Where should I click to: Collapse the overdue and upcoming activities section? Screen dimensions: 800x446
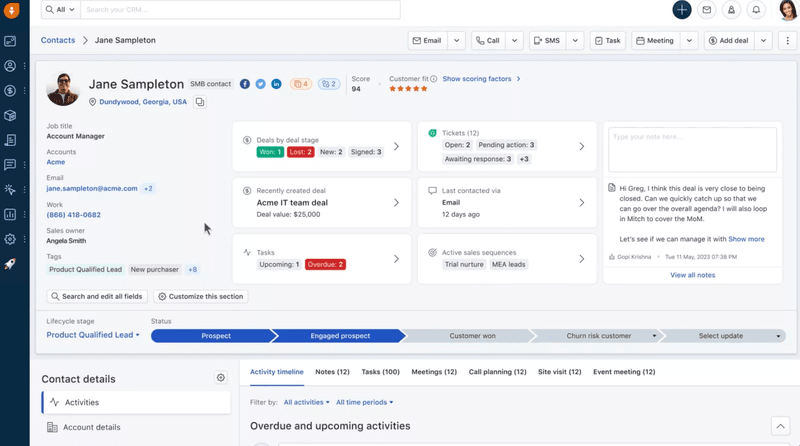780,426
